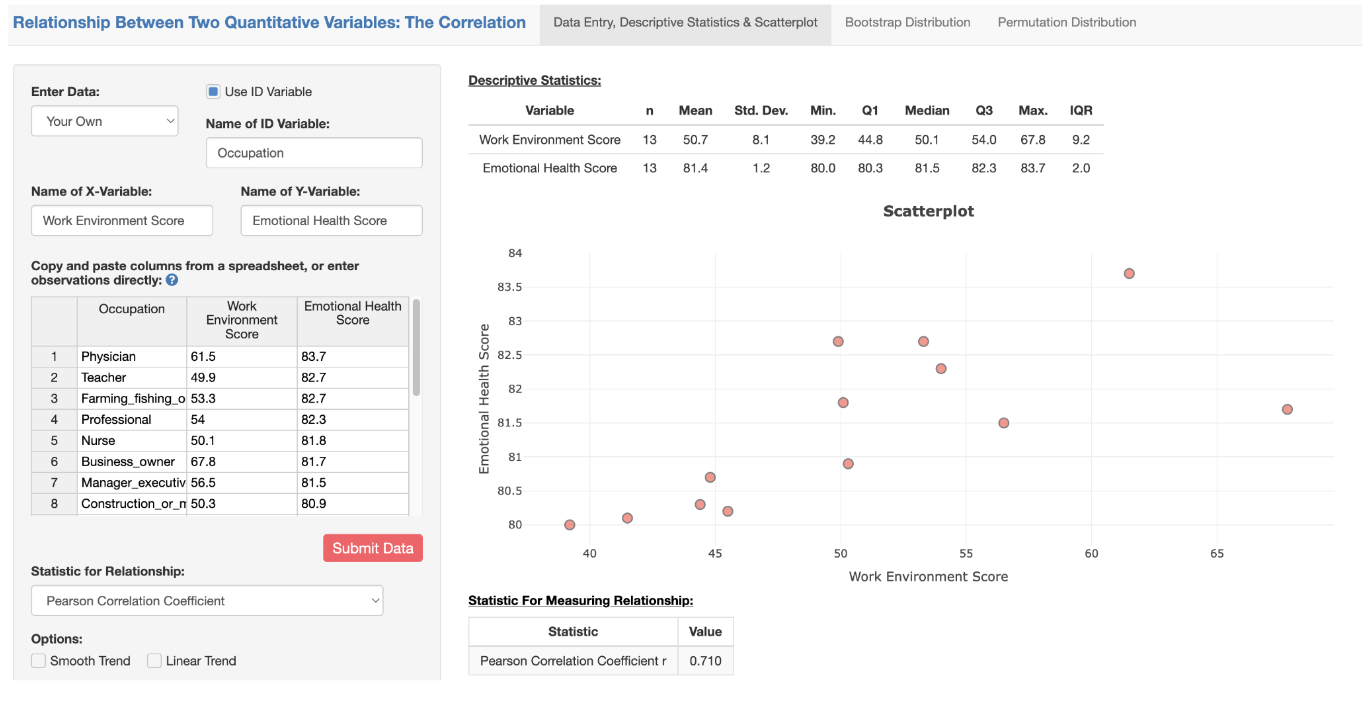This screenshot has height=708, width=1368.
Task: Enable the Linear Trend option
Action: click(154, 660)
